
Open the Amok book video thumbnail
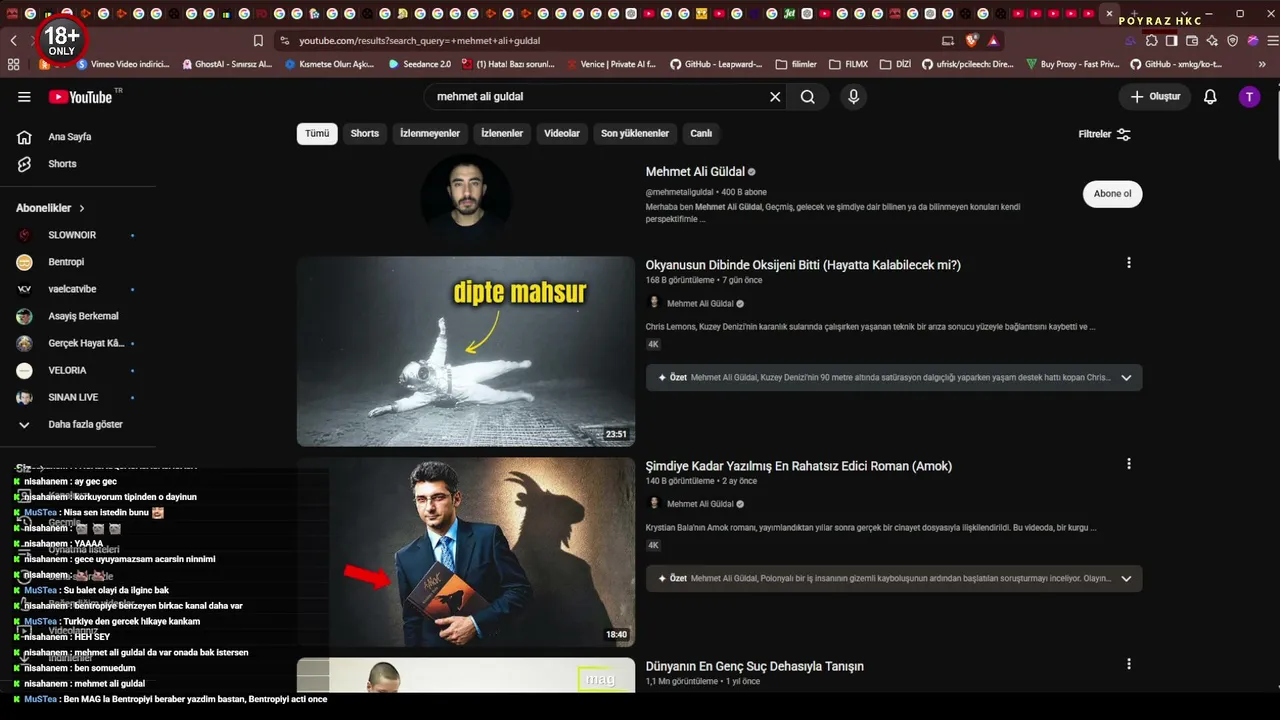pos(466,552)
